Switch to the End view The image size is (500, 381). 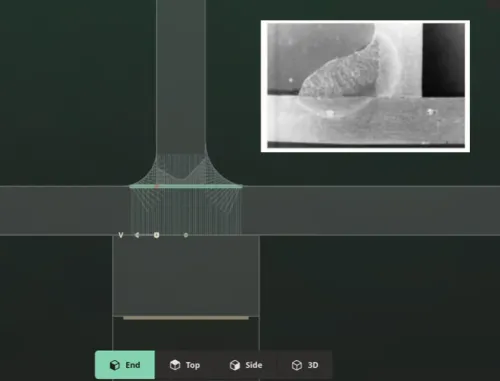125,365
